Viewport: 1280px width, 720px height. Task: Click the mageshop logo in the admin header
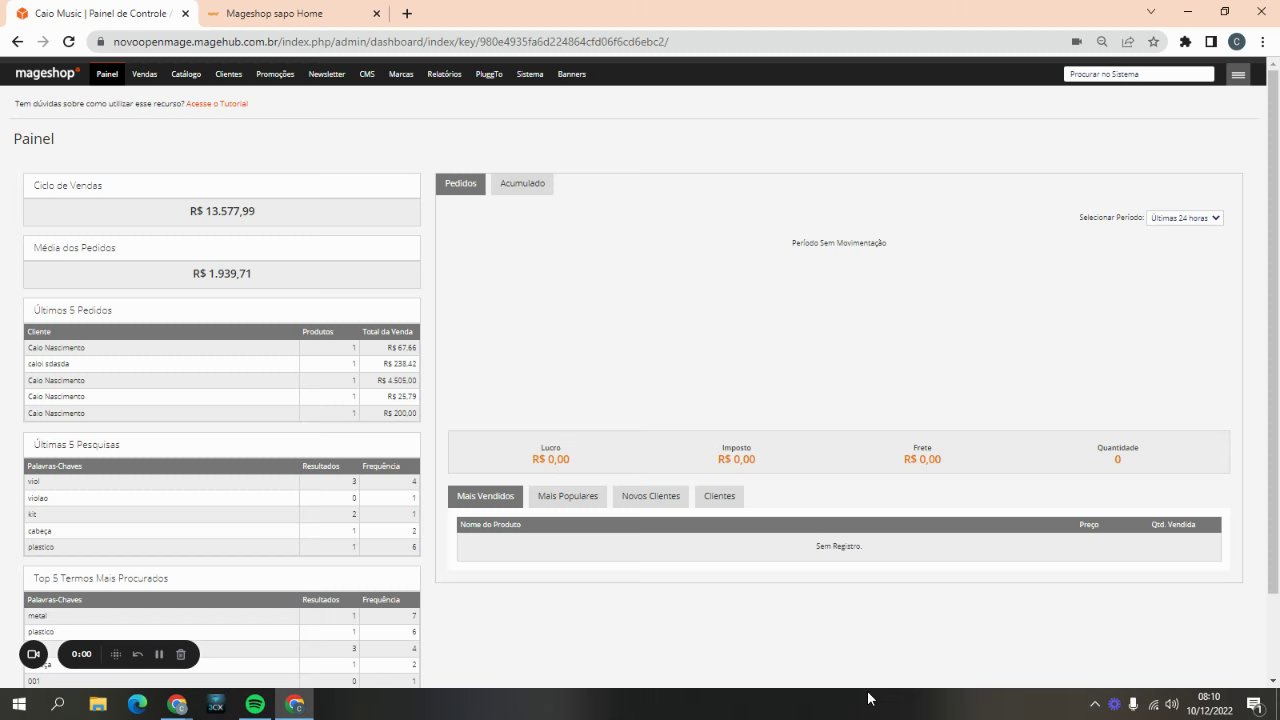pos(47,74)
